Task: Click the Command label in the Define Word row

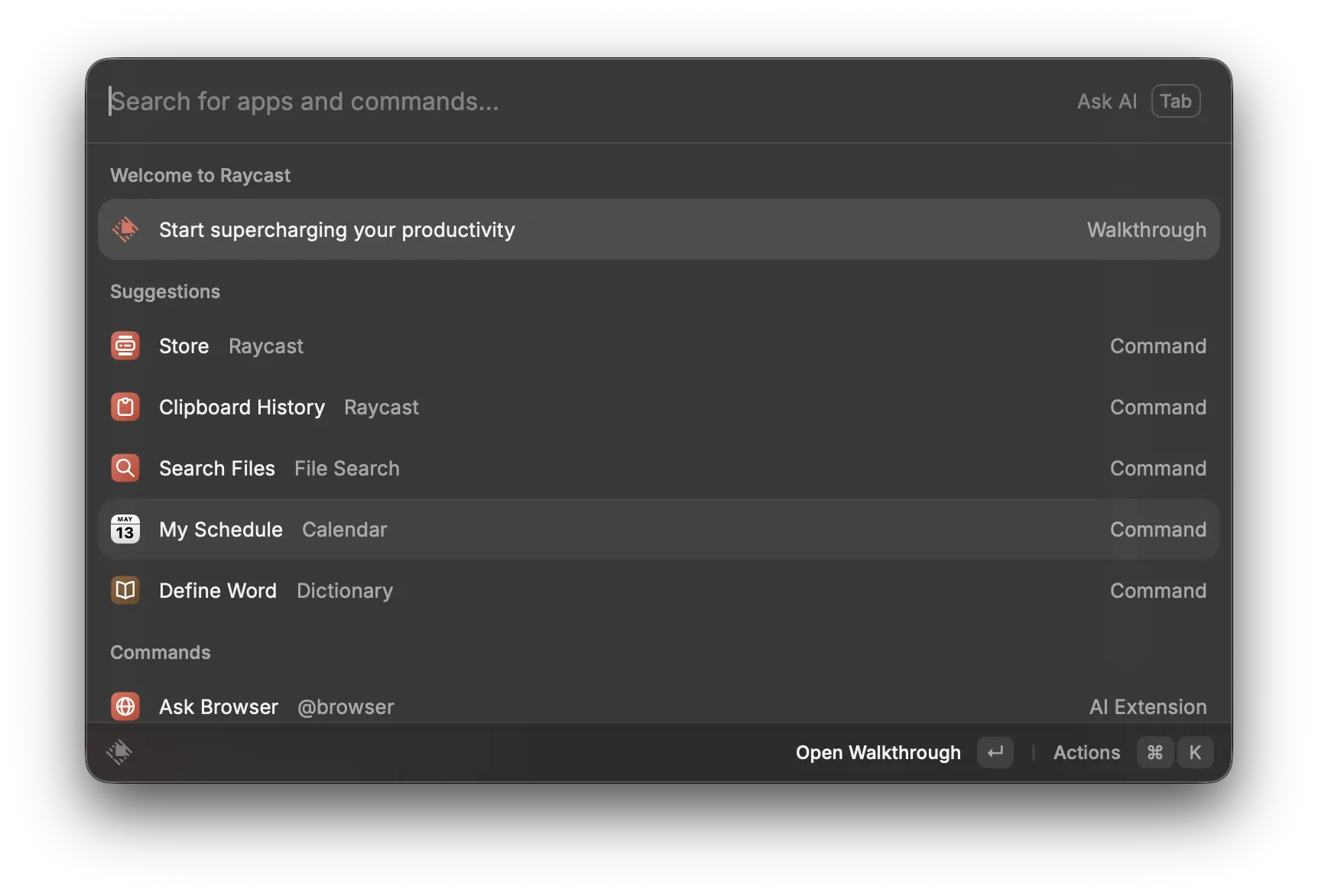Action: (1158, 590)
